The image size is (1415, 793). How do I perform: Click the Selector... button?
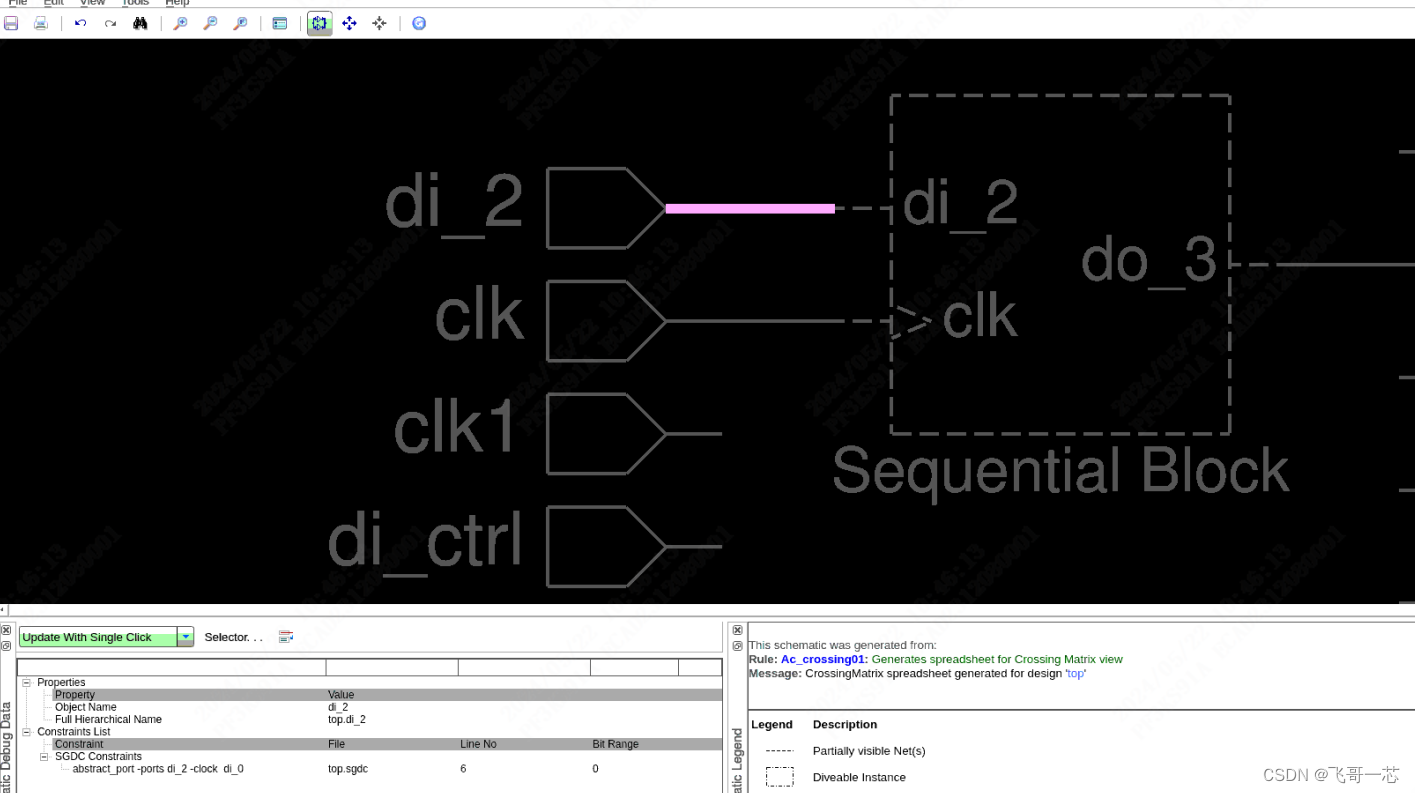[x=232, y=637]
